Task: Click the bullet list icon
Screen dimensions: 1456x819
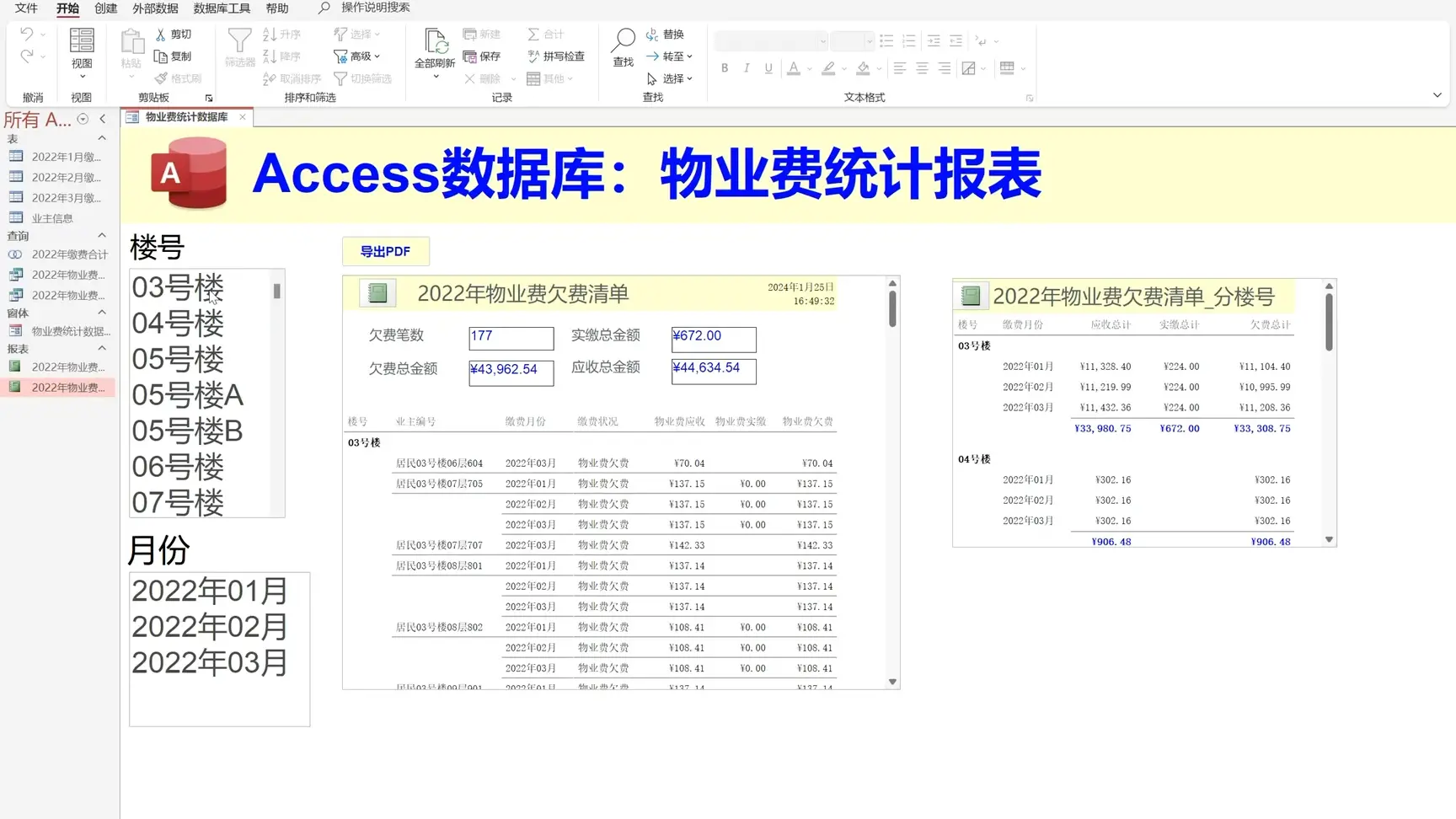Action: click(886, 40)
